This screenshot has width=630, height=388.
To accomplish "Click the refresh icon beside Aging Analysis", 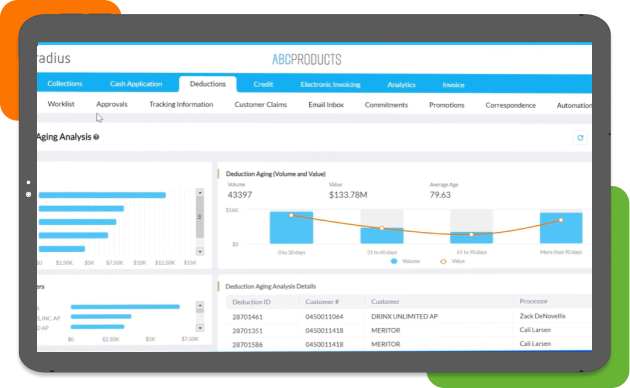I will point(580,138).
